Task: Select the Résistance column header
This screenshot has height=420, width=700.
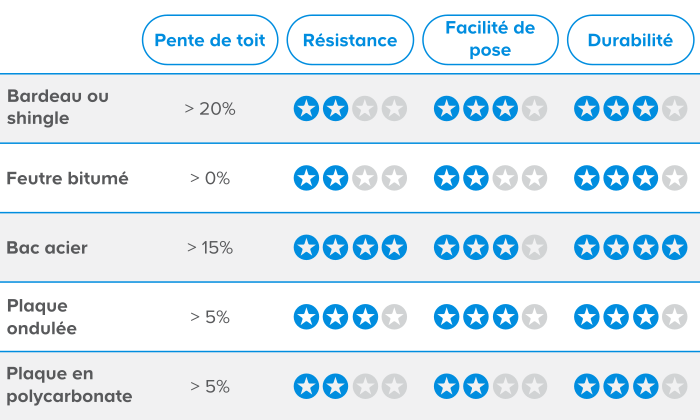Action: 350,40
